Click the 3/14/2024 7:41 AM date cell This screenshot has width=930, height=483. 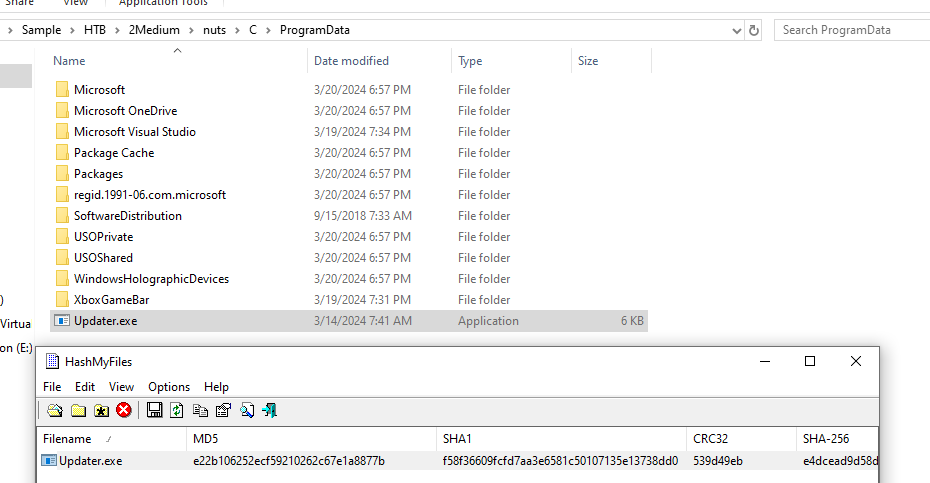pos(363,321)
